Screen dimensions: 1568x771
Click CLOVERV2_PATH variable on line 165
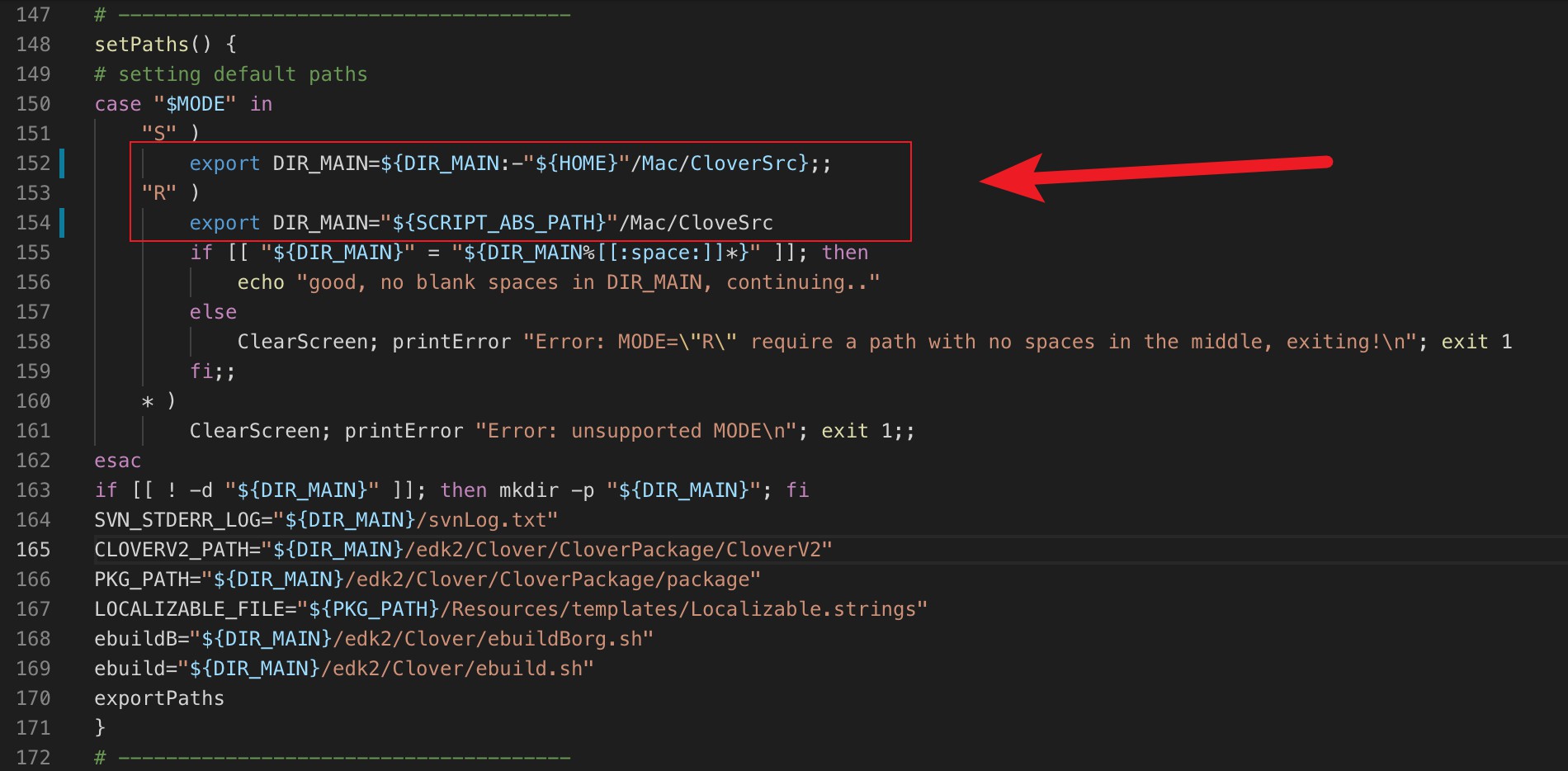pos(172,550)
